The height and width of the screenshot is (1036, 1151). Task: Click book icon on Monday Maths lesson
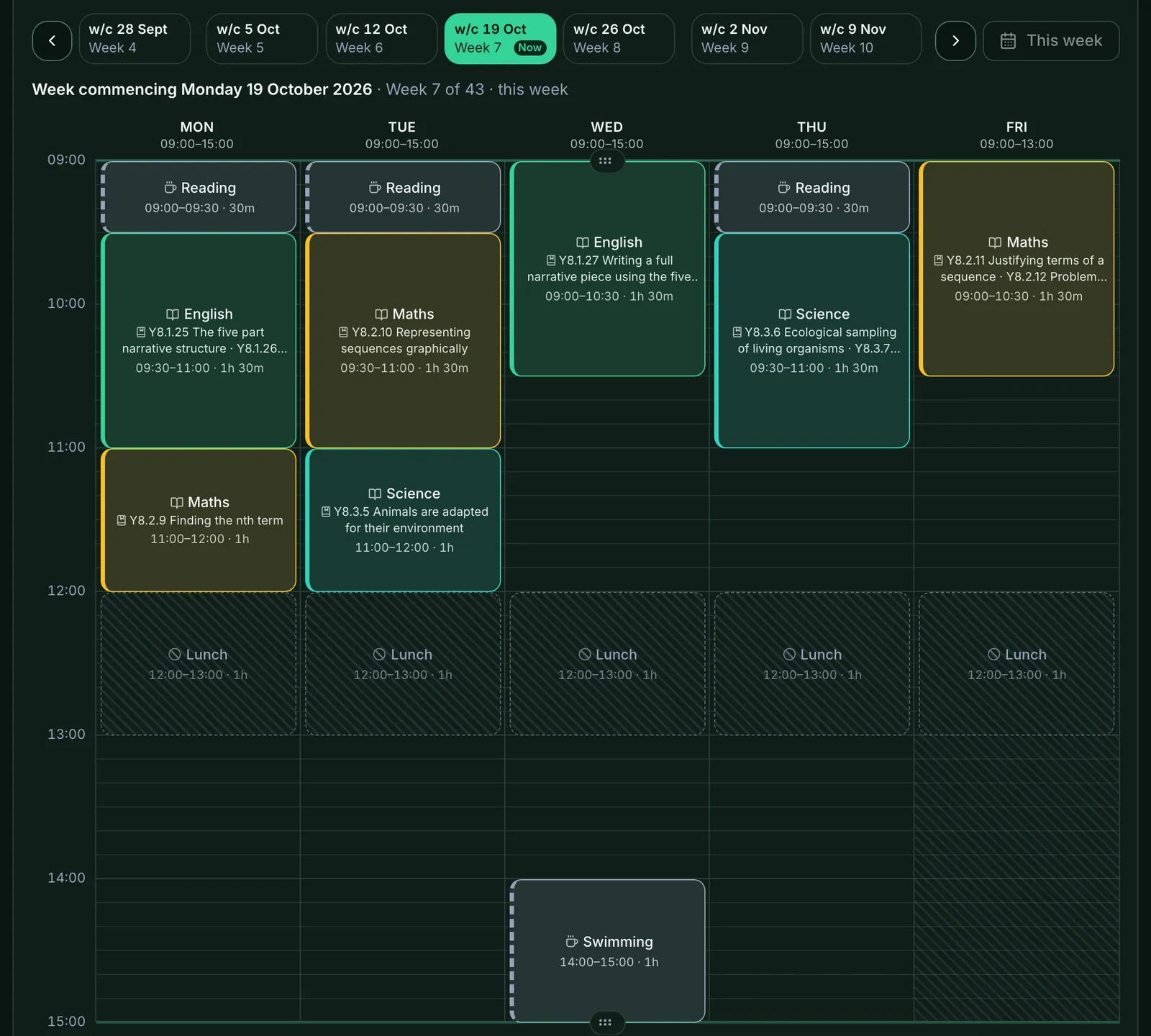[x=177, y=503]
